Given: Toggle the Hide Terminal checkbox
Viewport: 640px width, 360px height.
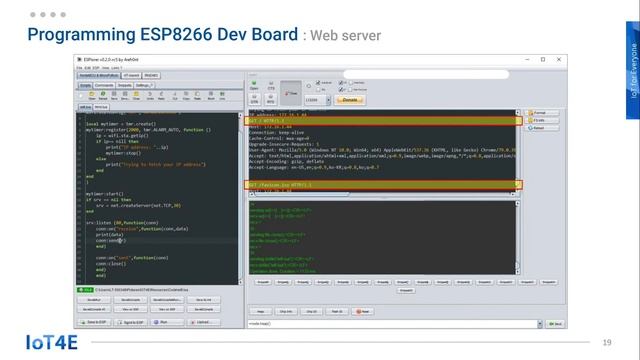Looking at the screenshot, I should point(350,89).
